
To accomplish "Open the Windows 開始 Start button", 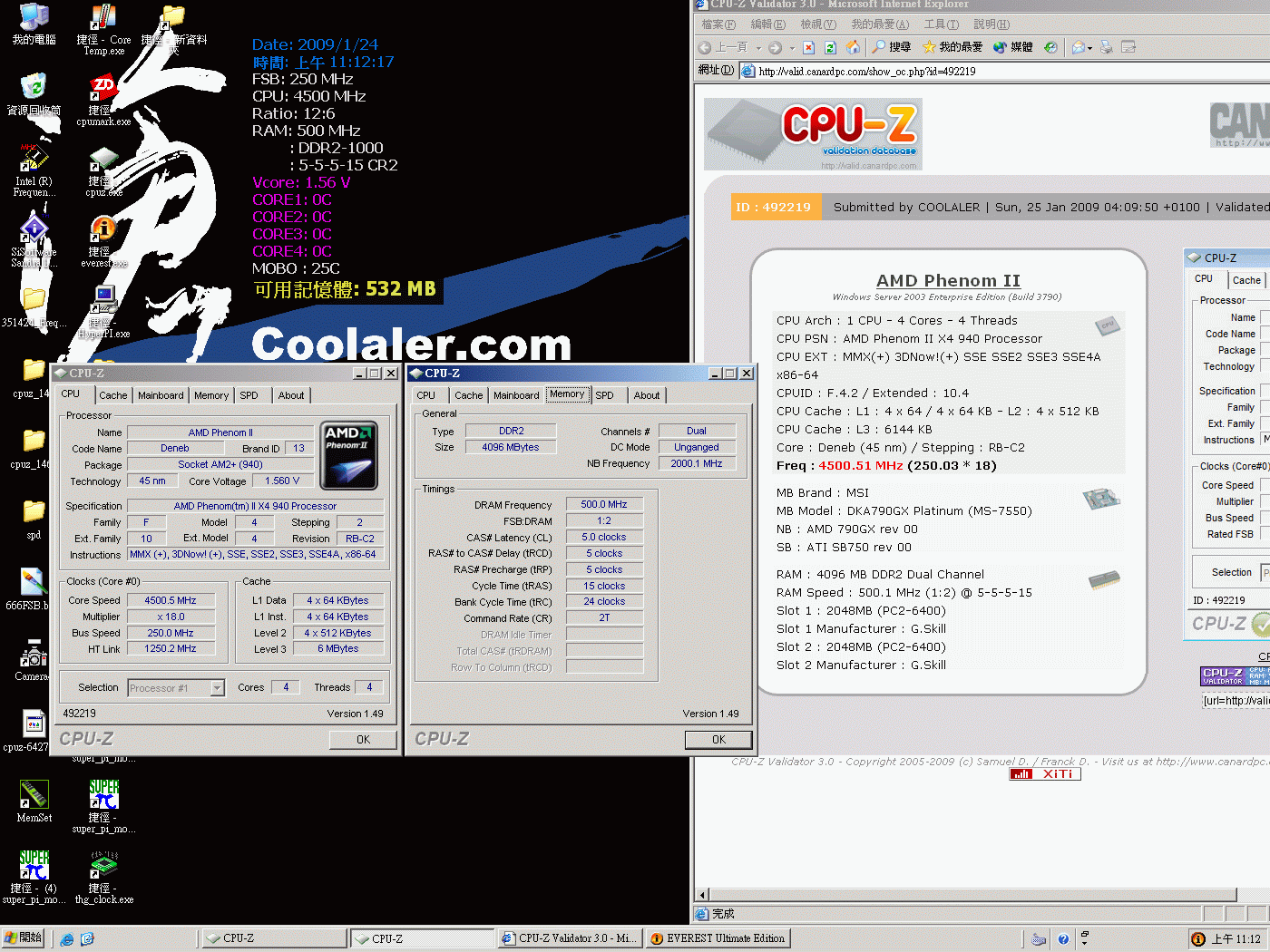I will [x=24, y=938].
